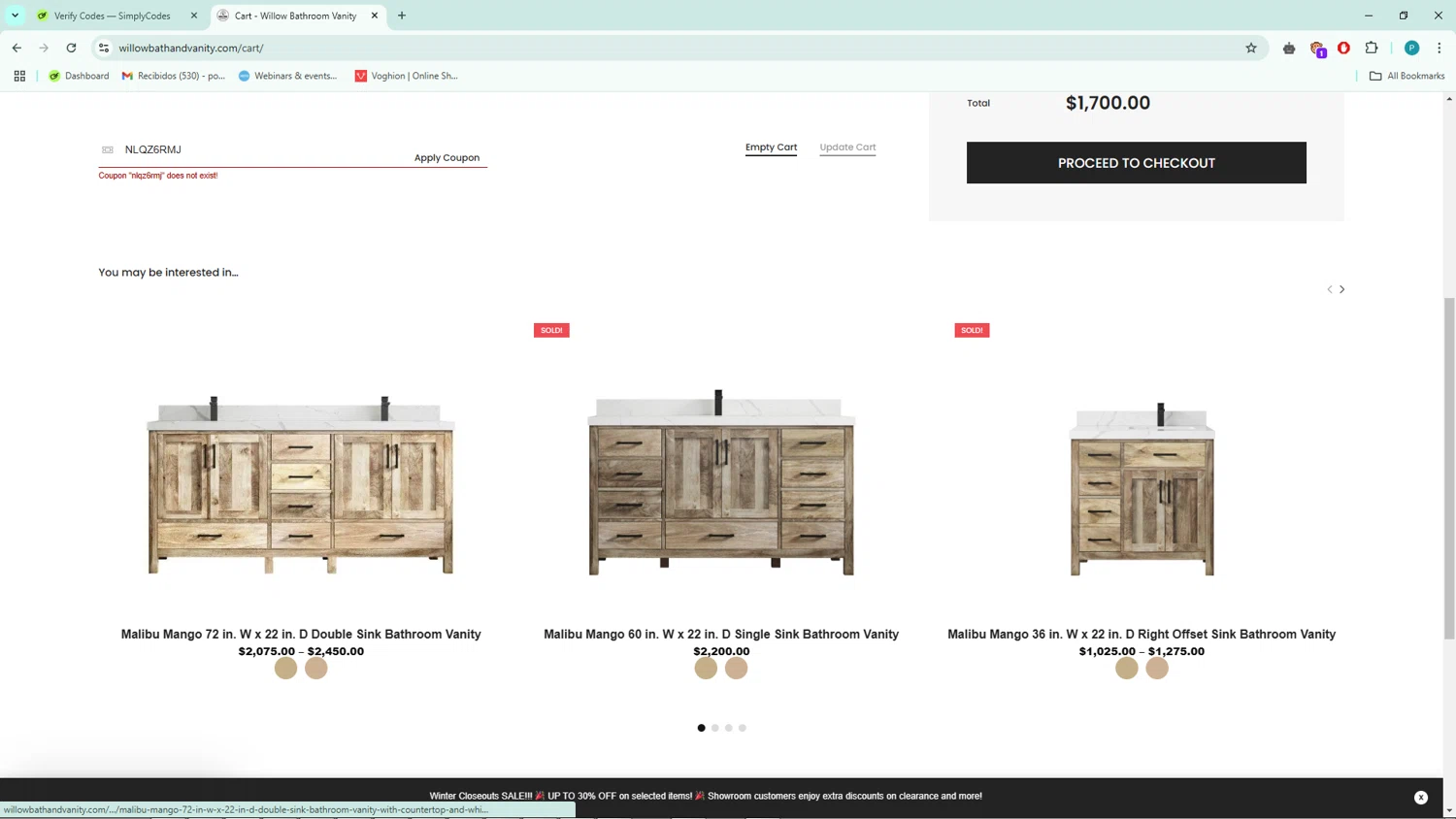Open the Chrome apps grid shortcut
The width and height of the screenshot is (1456, 819).
click(x=19, y=76)
